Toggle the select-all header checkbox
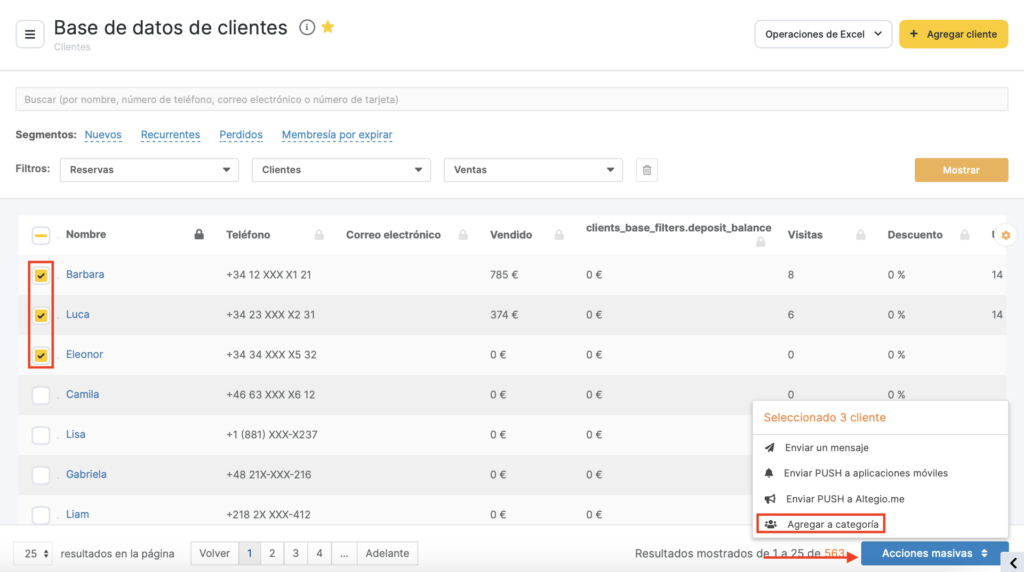This screenshot has width=1024, height=572. pyautogui.click(x=41, y=235)
